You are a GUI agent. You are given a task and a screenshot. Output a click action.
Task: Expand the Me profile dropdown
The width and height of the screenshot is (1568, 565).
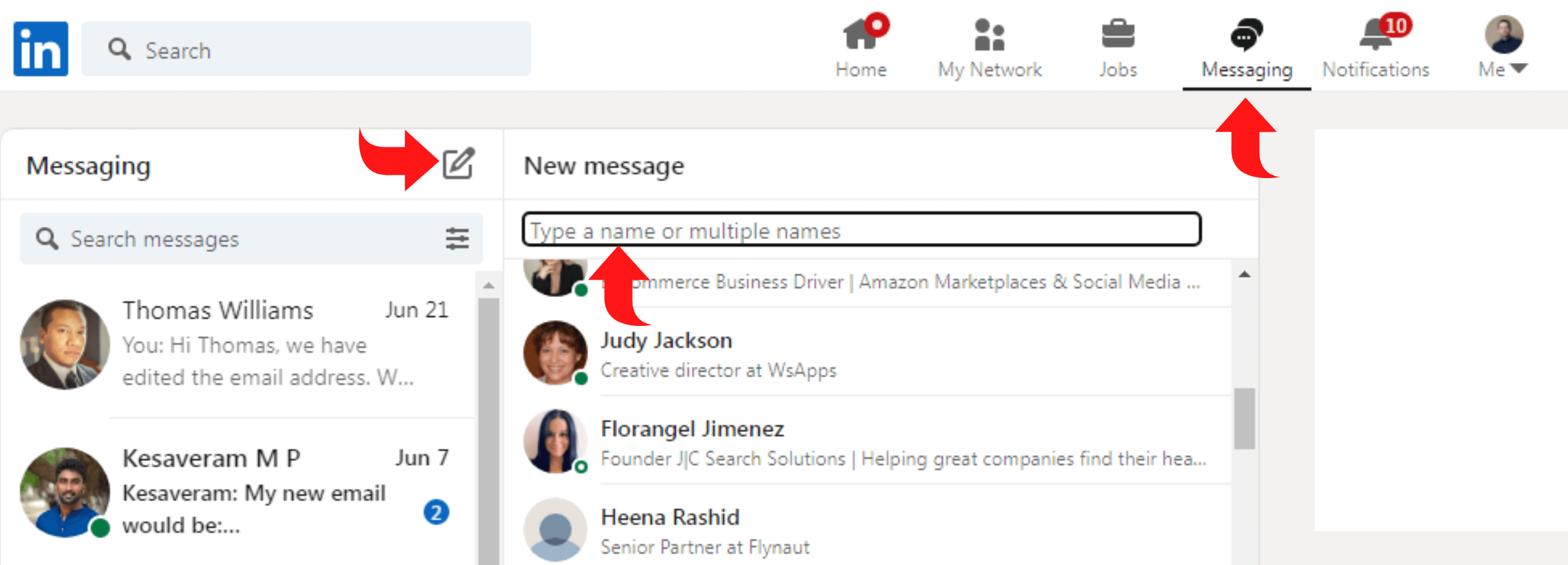point(1503,46)
